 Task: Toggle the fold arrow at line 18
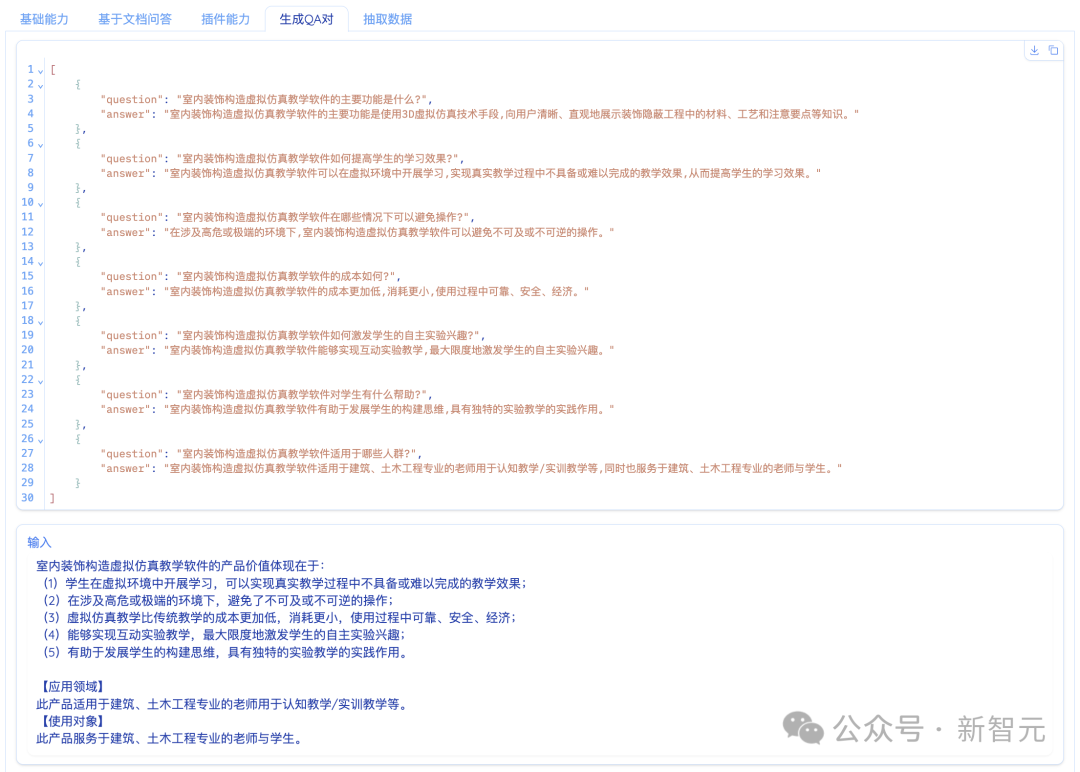41,321
